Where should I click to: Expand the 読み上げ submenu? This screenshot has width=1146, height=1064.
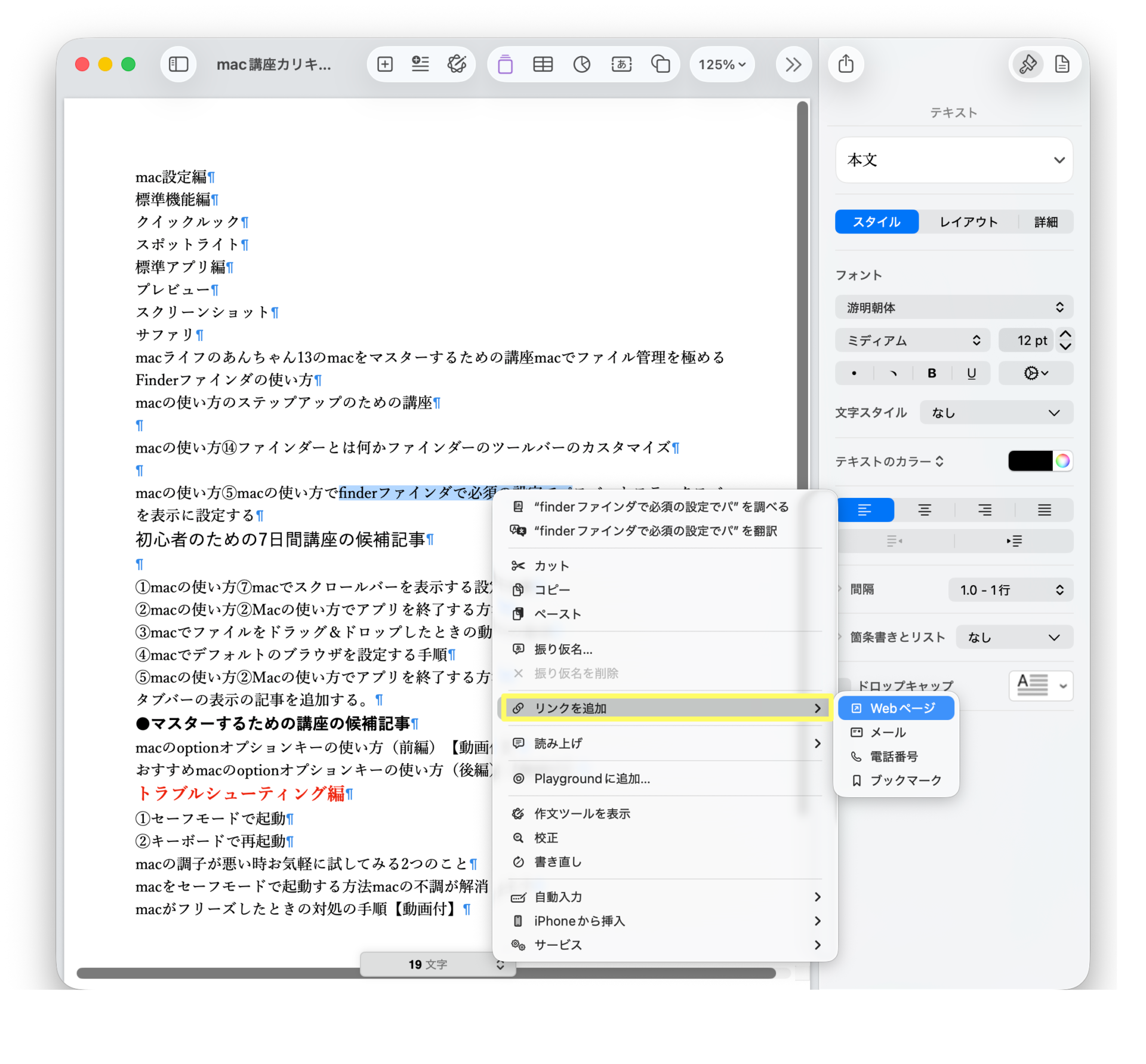[665, 743]
